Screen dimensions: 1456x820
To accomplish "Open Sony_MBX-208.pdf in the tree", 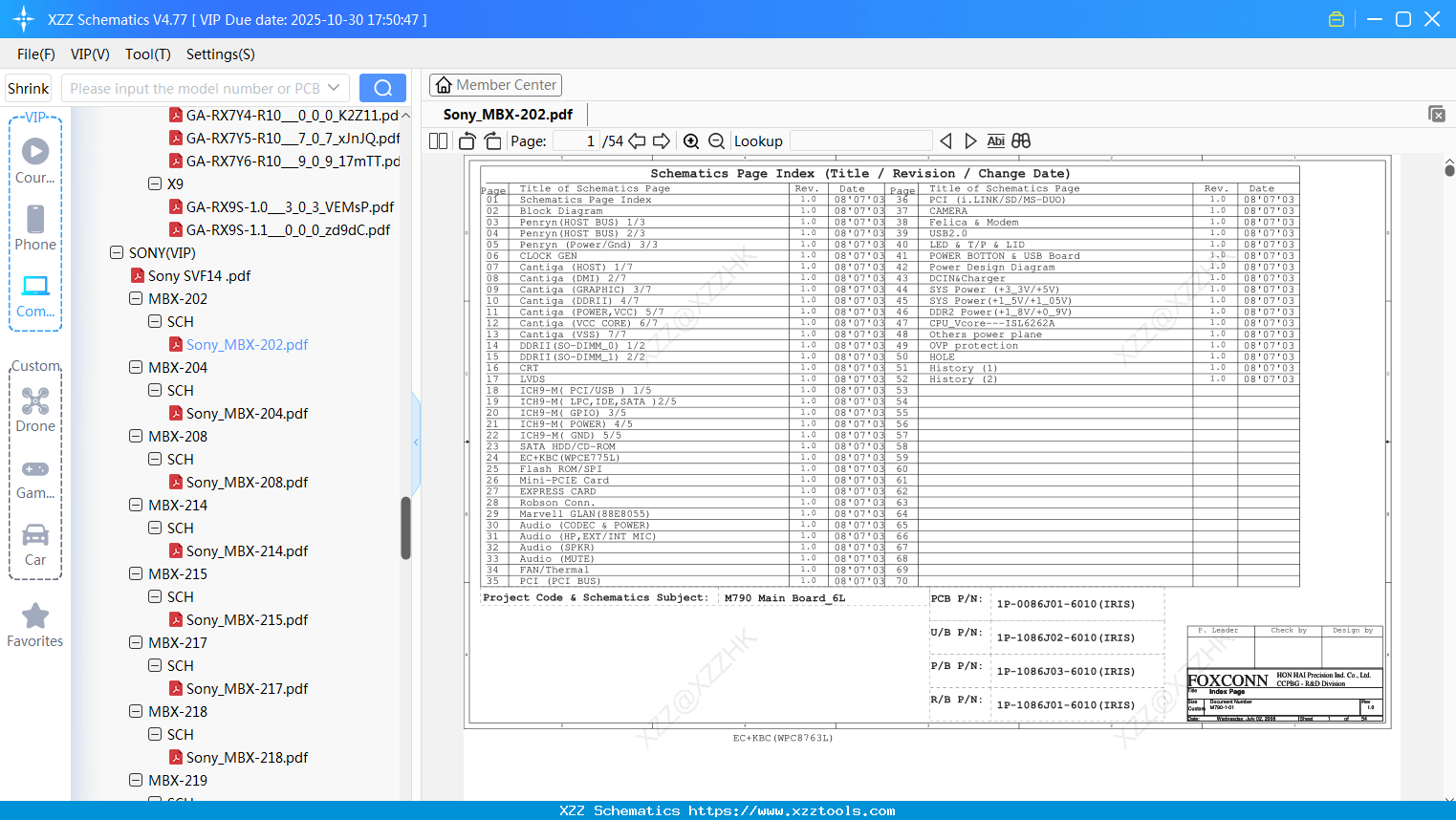I will click(x=247, y=482).
